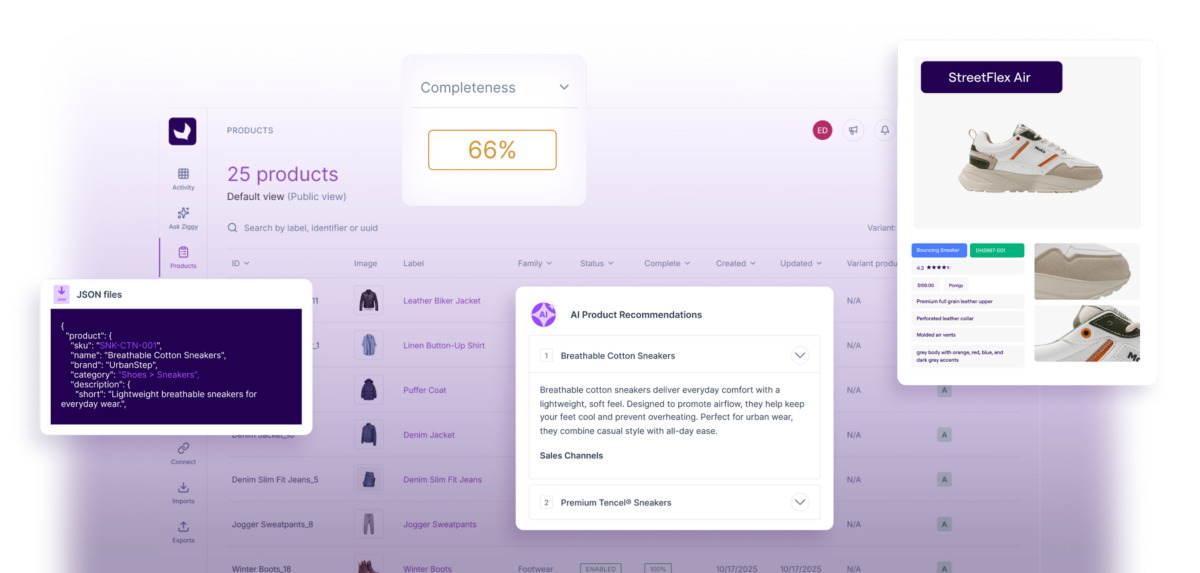Click the Akeneo bird logo
This screenshot has width=1200, height=573.
point(182,131)
